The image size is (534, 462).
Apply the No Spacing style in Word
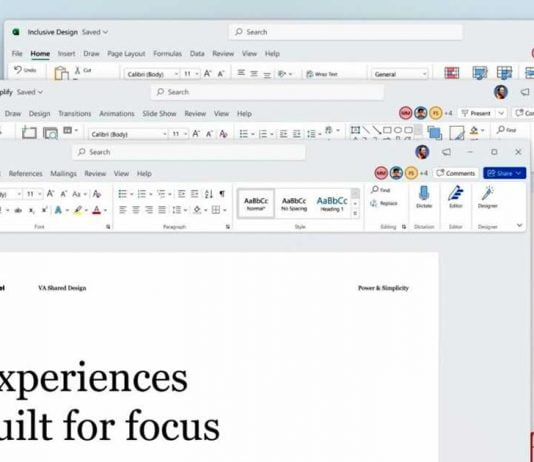pos(294,204)
